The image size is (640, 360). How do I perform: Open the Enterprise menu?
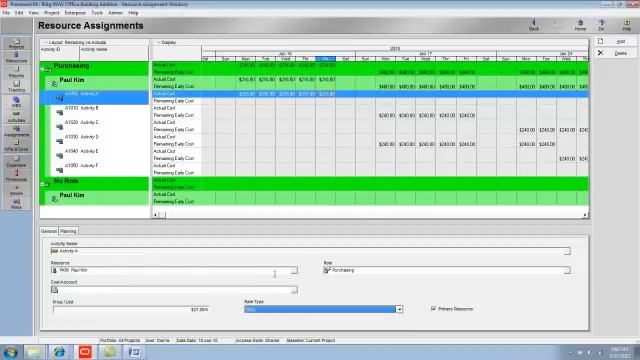(75, 13)
